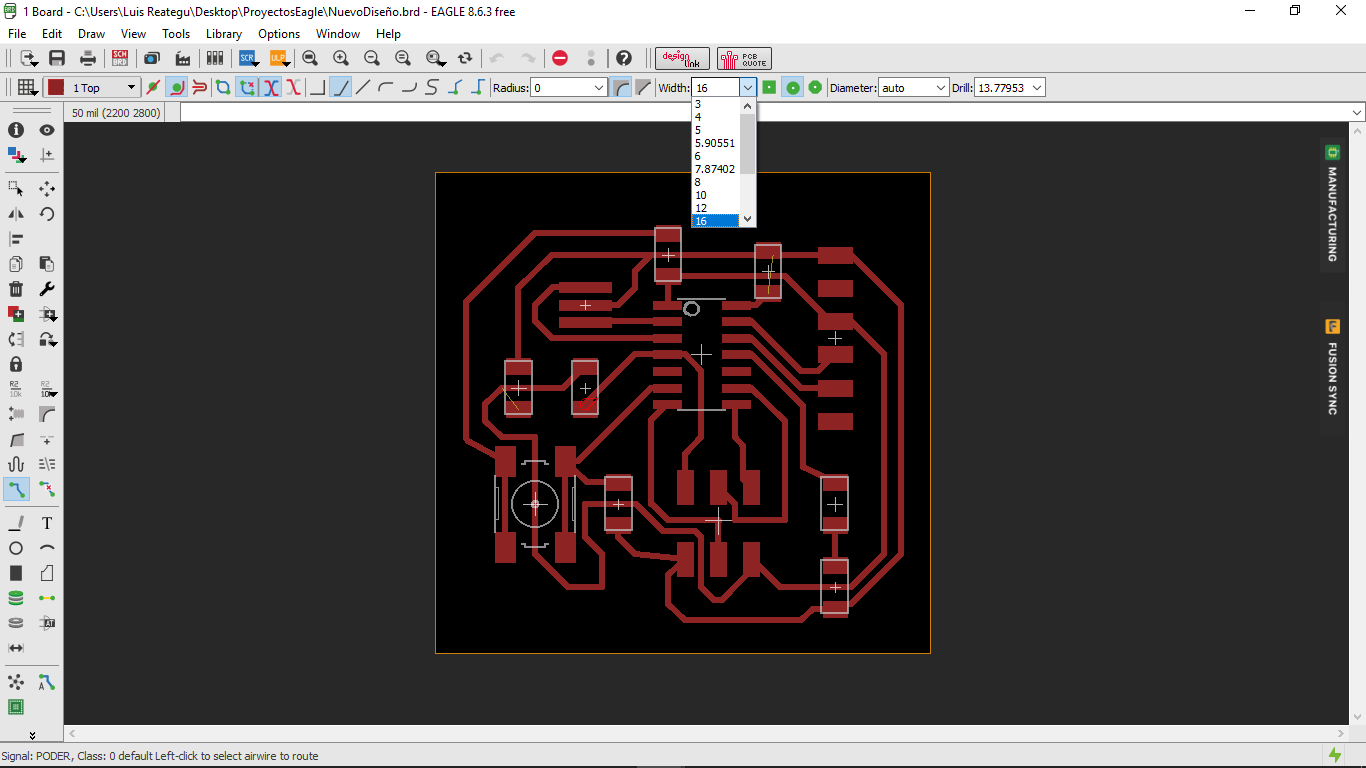Select the Info tool
The image size is (1366, 768).
coord(16,130)
